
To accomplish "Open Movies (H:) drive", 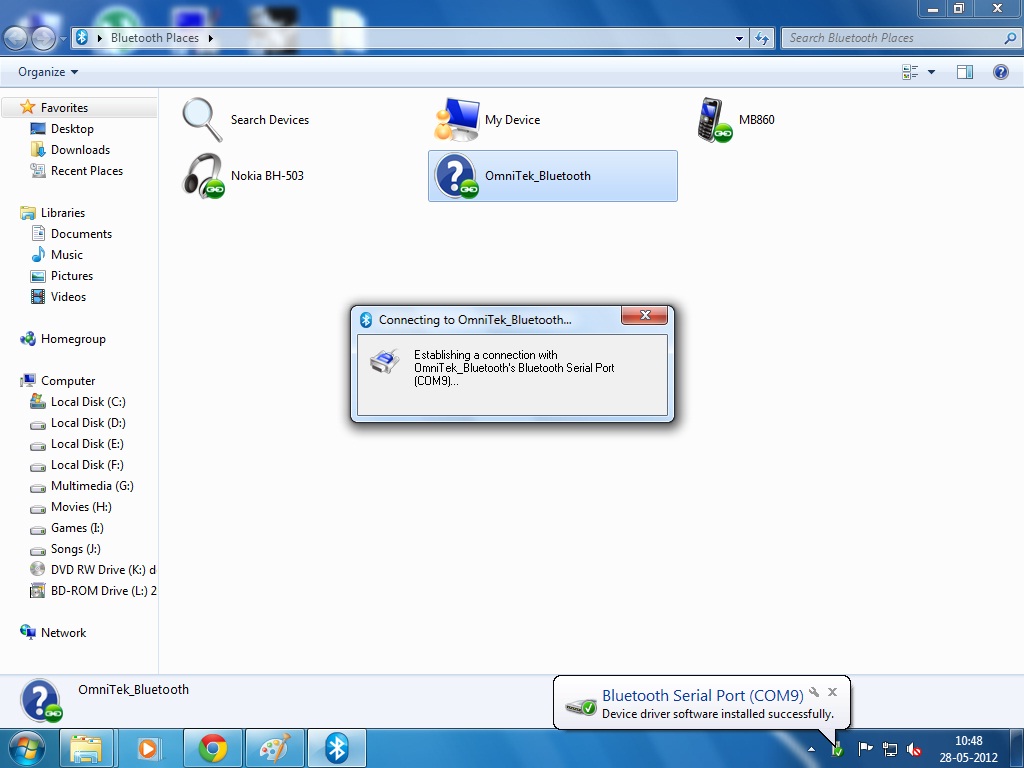I will pos(81,507).
